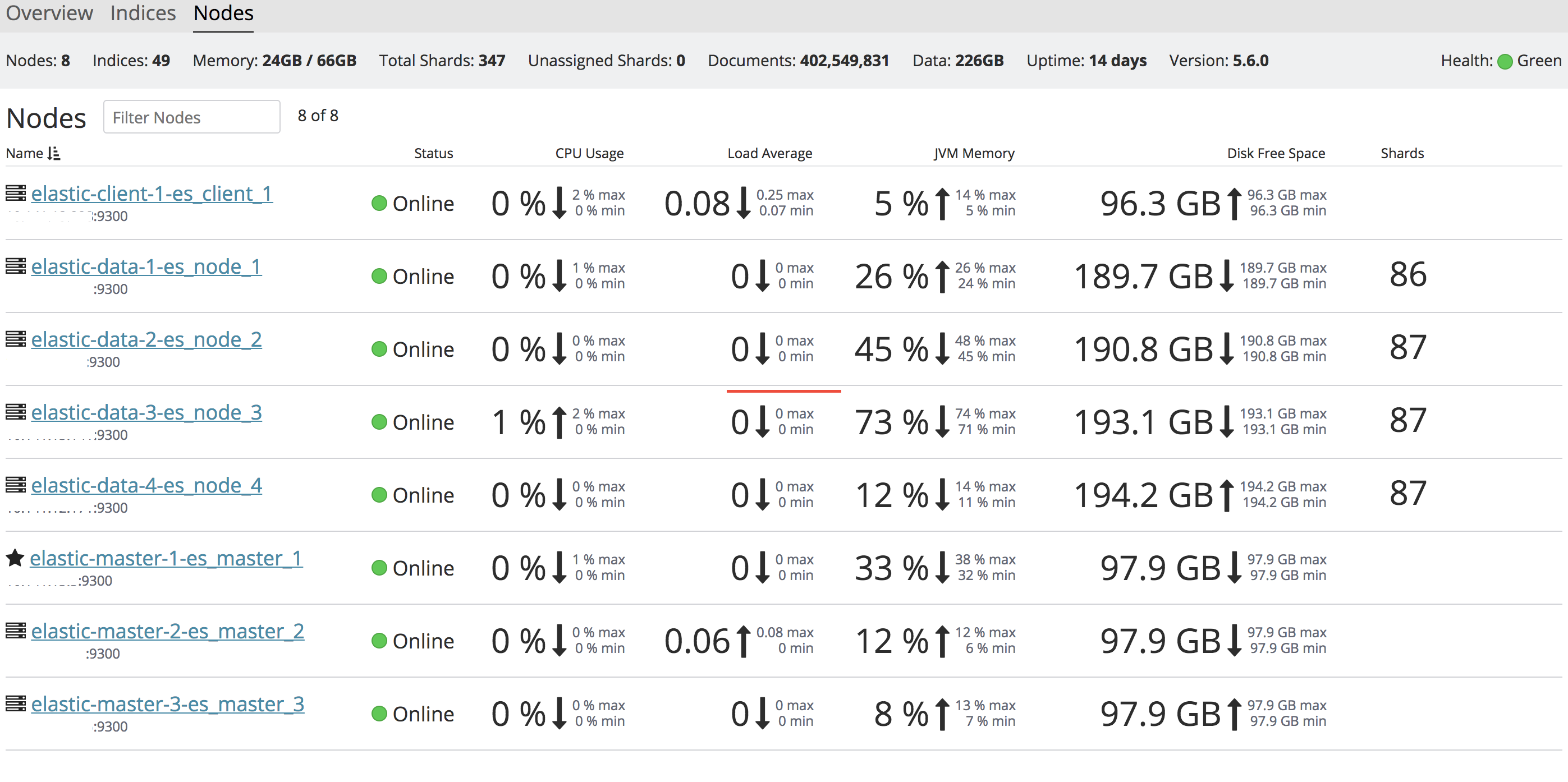Click the server icon beside elastic-data-3-es_node_3

point(16,412)
